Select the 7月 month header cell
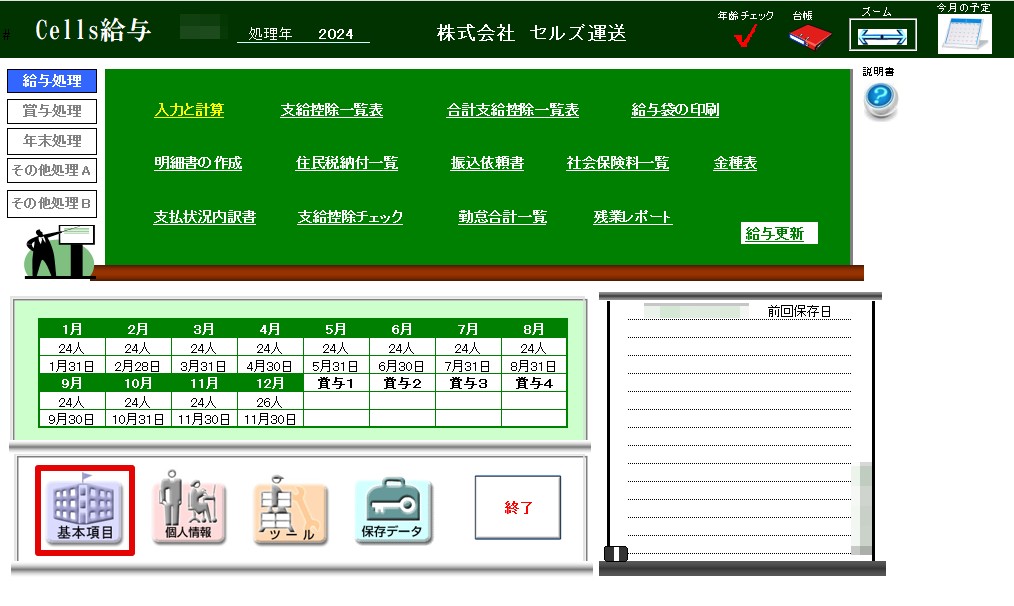The width and height of the screenshot is (1014, 606). tap(468, 329)
